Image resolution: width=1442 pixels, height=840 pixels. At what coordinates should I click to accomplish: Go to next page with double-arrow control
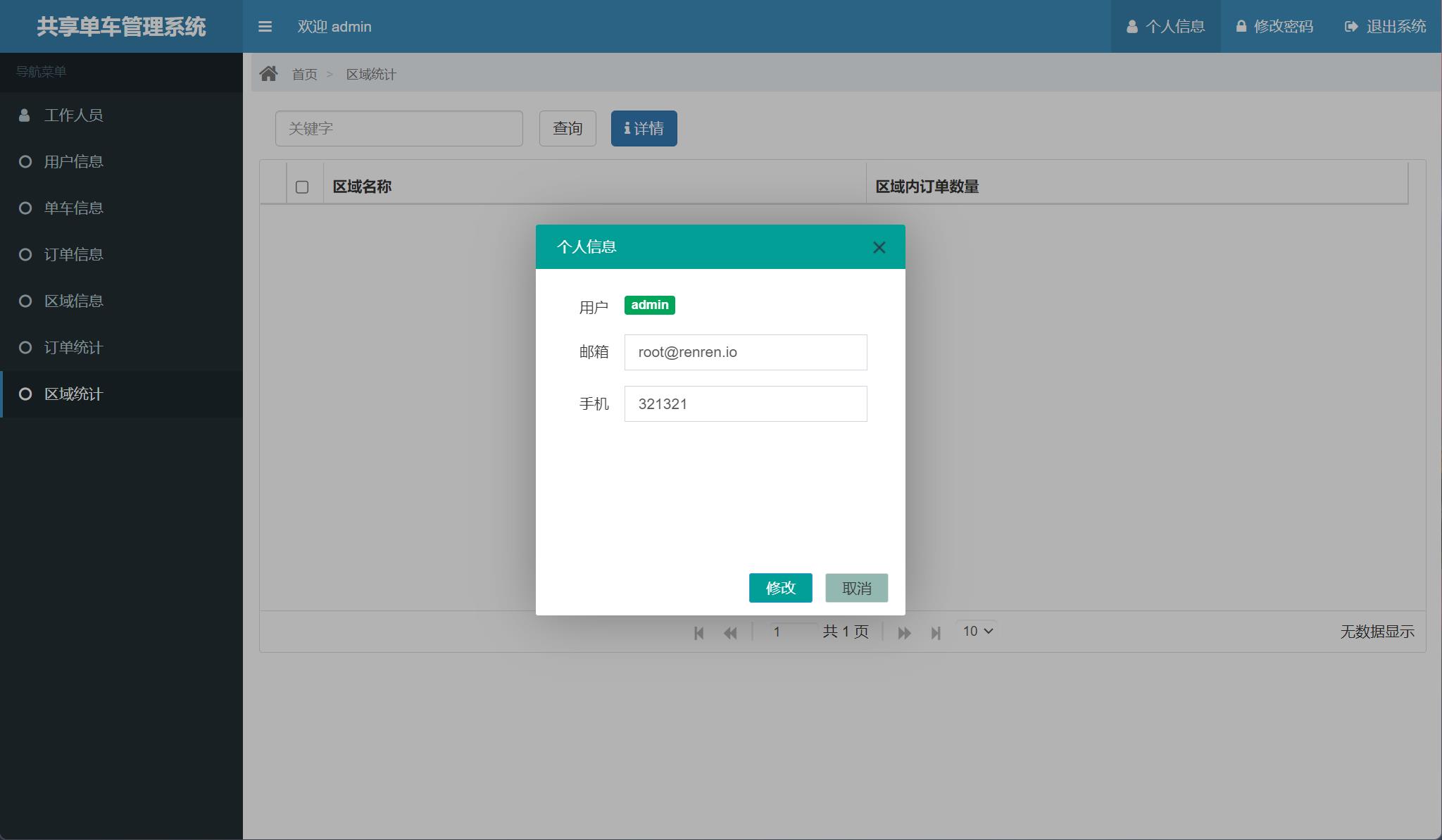coord(903,632)
